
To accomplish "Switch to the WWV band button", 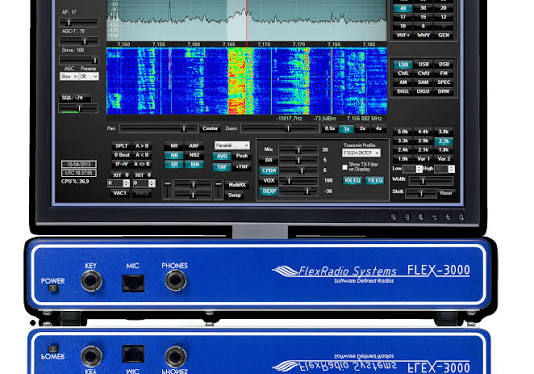I will coord(423,35).
